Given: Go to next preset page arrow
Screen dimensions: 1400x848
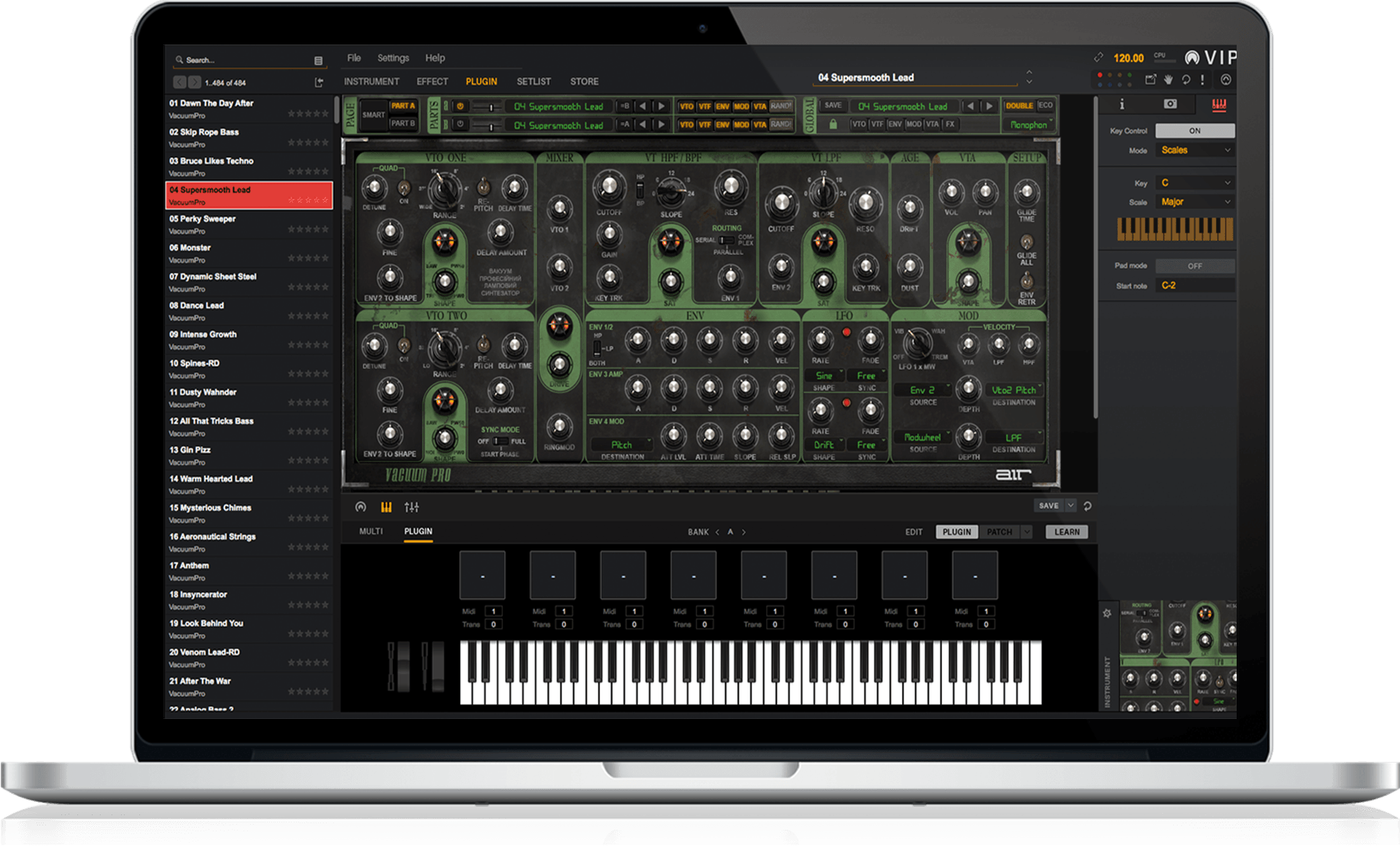Looking at the screenshot, I should (x=194, y=82).
